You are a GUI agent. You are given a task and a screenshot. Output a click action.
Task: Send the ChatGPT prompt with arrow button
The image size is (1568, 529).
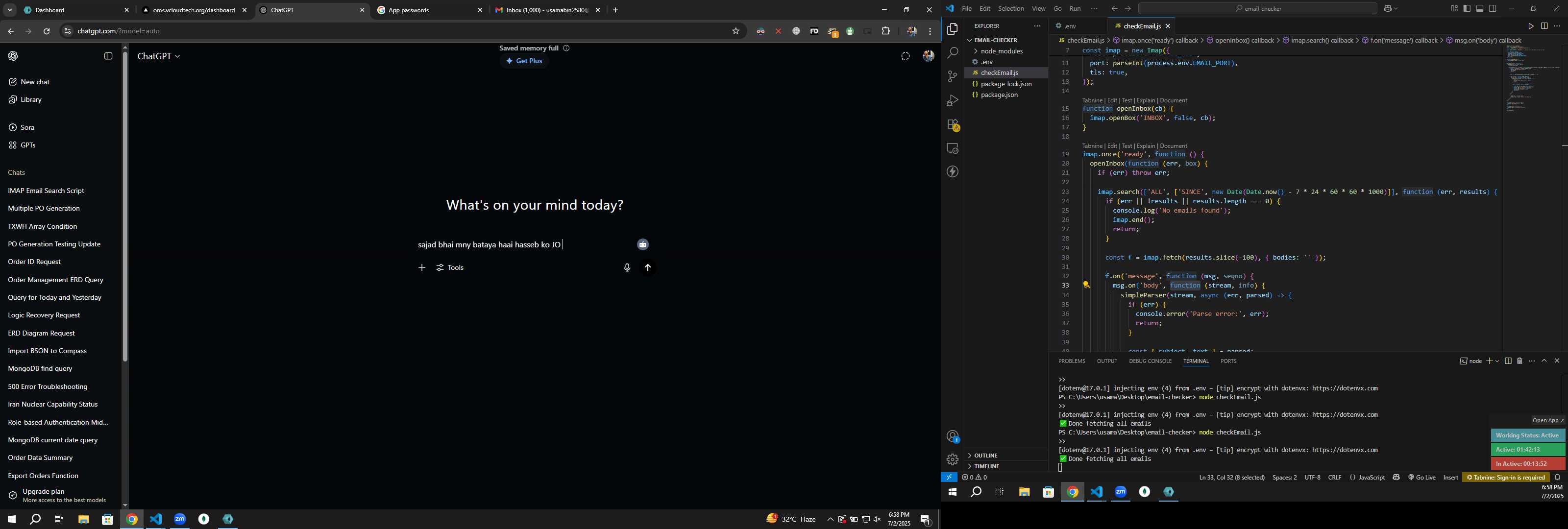[648, 268]
